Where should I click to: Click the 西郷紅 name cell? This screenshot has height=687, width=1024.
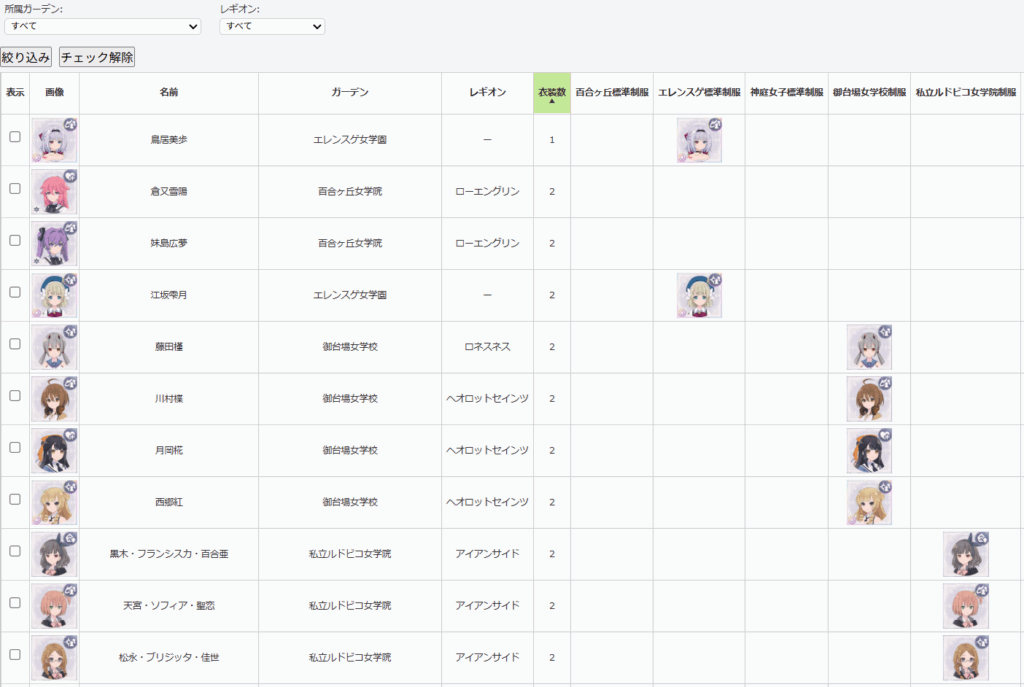(168, 503)
